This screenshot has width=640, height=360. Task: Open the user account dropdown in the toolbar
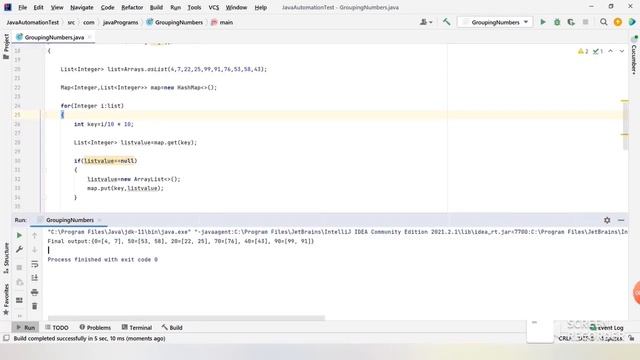point(426,22)
